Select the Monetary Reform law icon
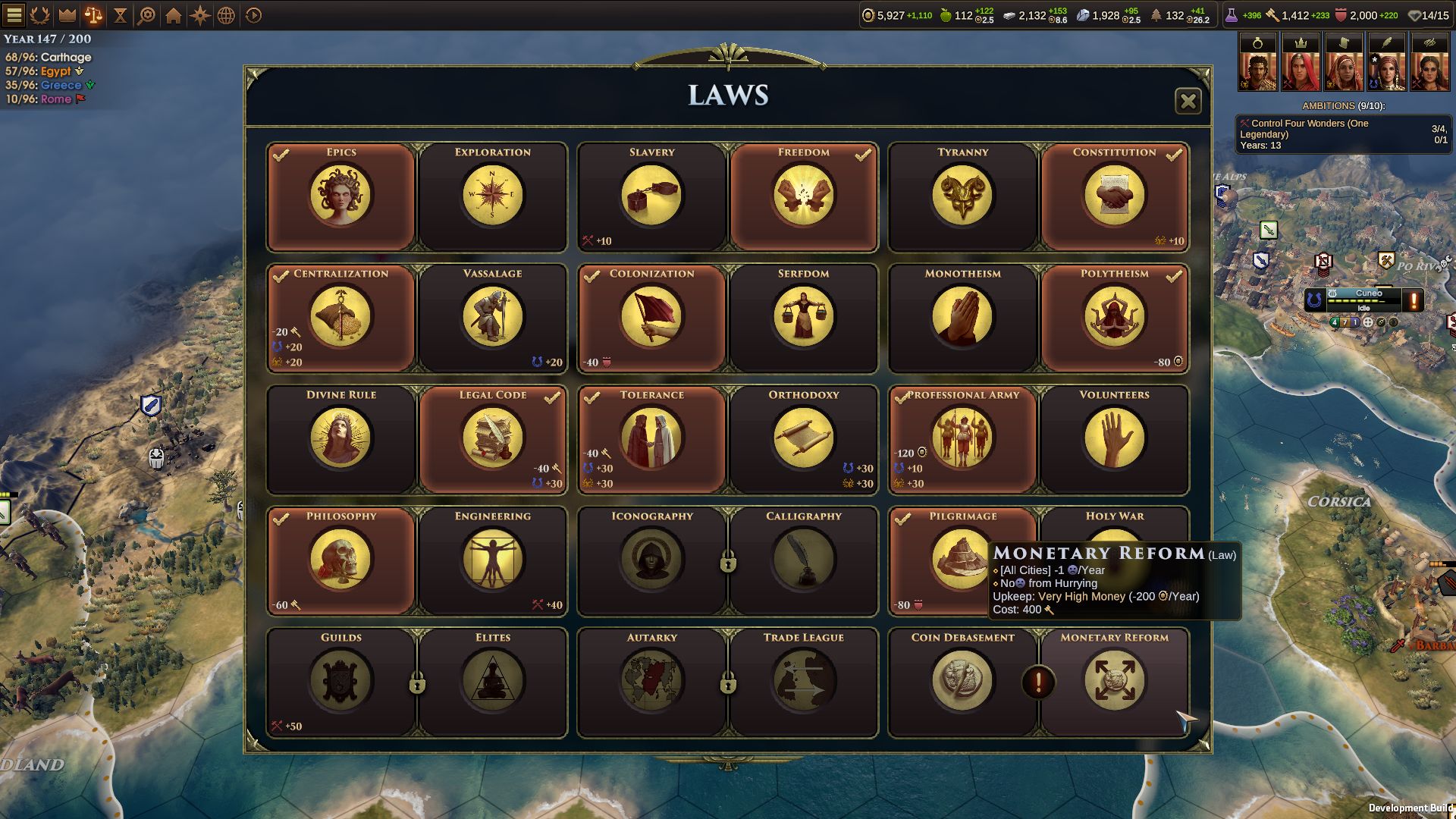The height and width of the screenshot is (819, 1456). [1114, 681]
